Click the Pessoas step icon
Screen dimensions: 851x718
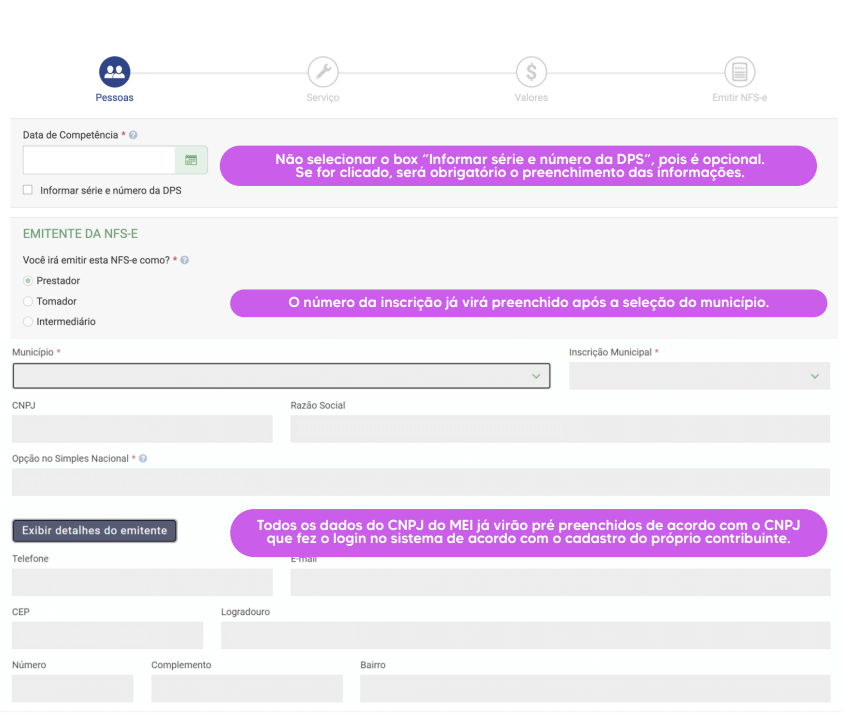tap(114, 72)
